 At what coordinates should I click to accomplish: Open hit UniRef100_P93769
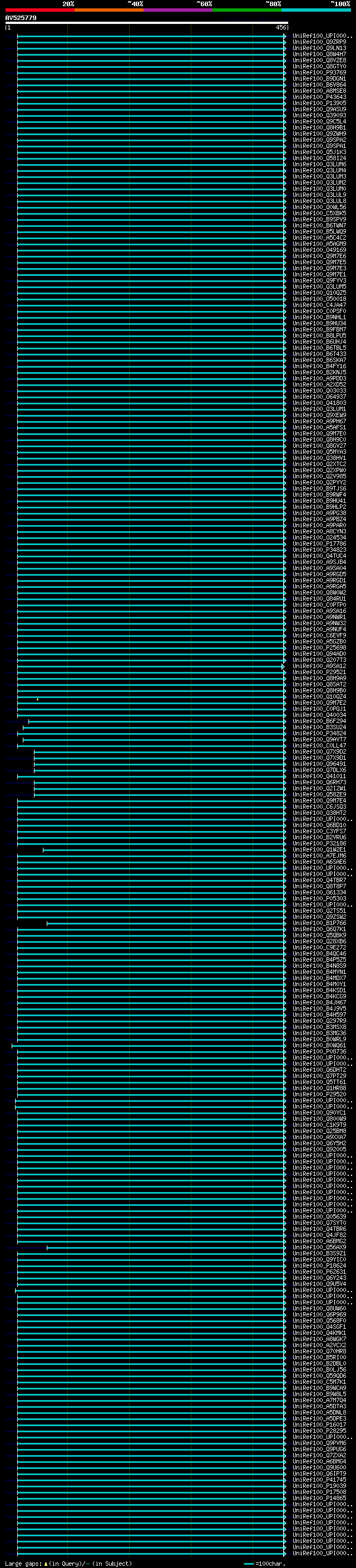(319, 72)
